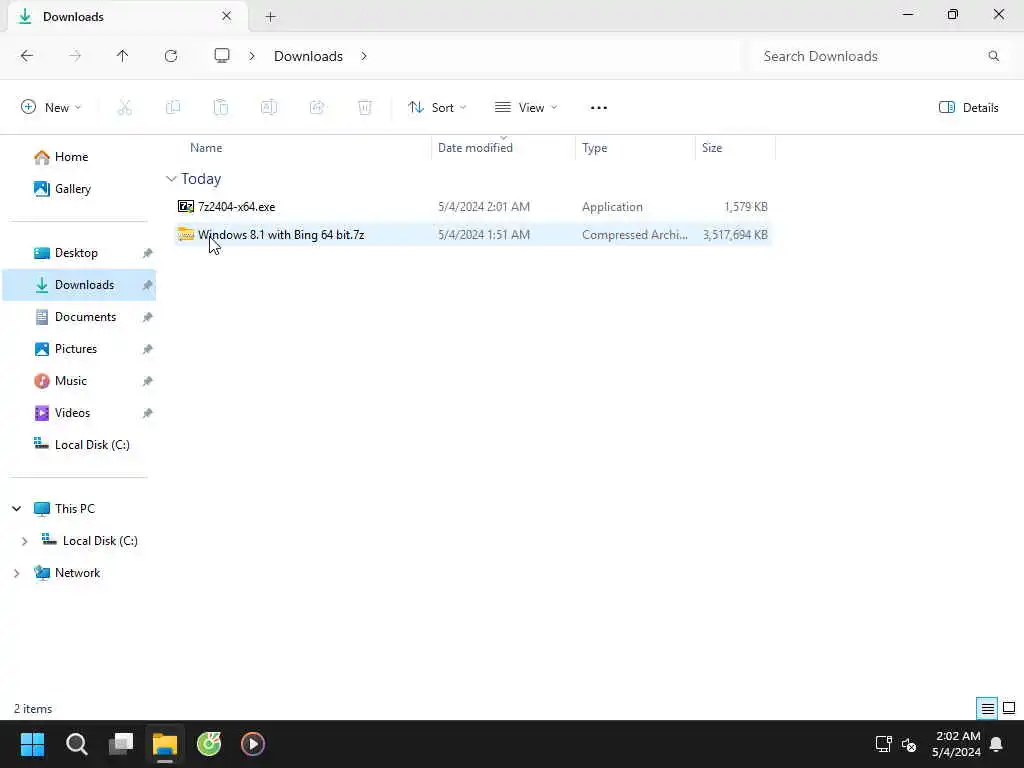1024x768 pixels.
Task: Click the network tray icon
Action: click(x=884, y=744)
